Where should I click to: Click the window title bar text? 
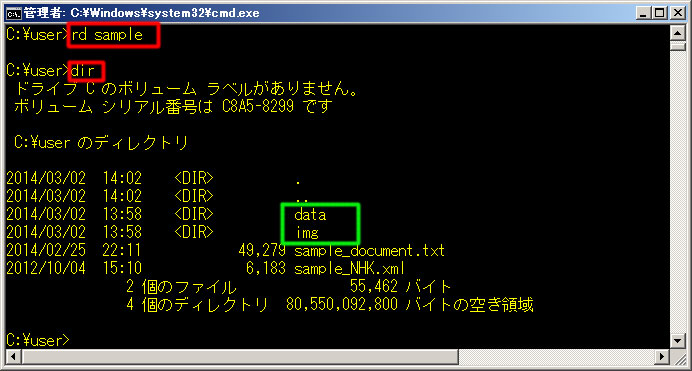(x=141, y=13)
